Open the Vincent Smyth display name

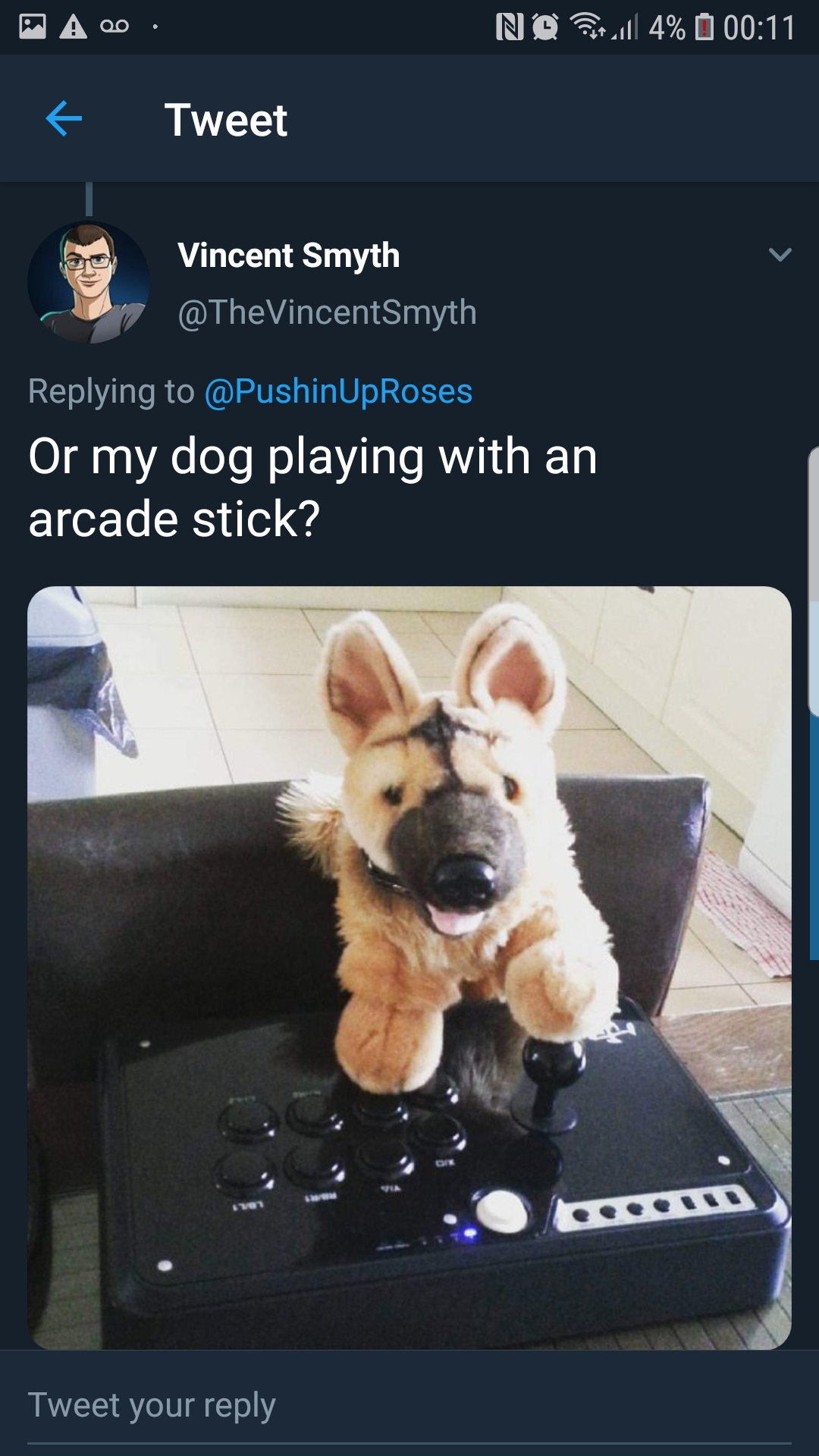[288, 255]
